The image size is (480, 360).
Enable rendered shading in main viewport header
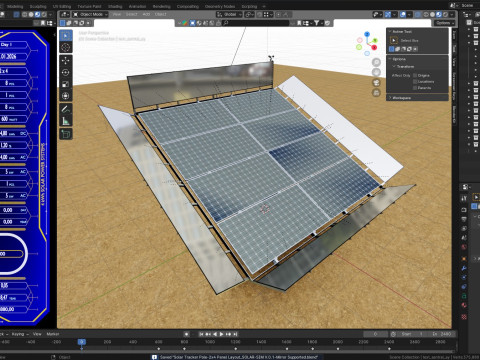(445, 14)
